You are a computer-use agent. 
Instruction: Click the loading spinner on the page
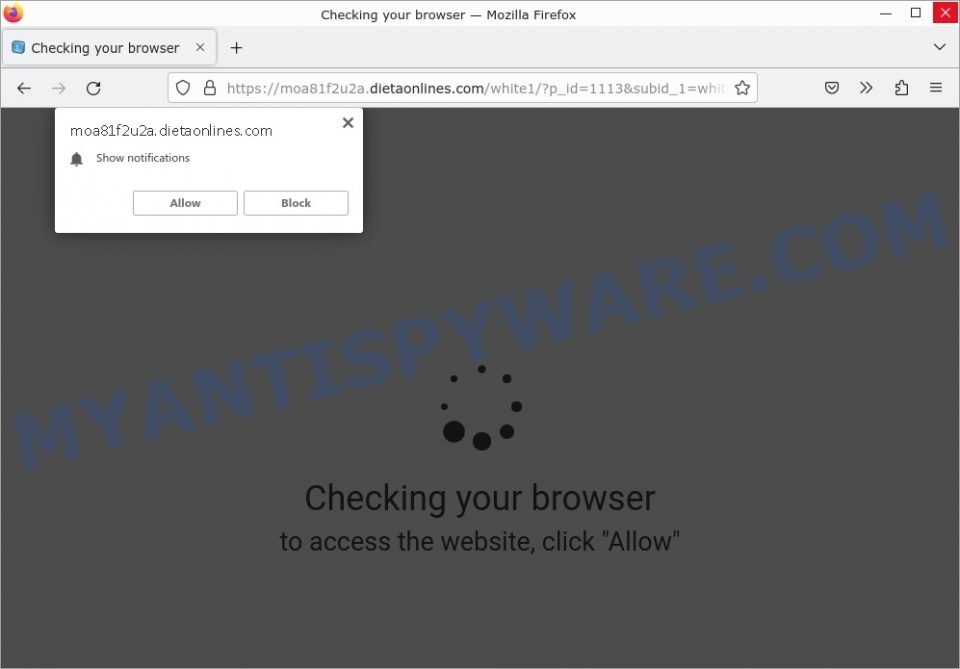(x=480, y=406)
